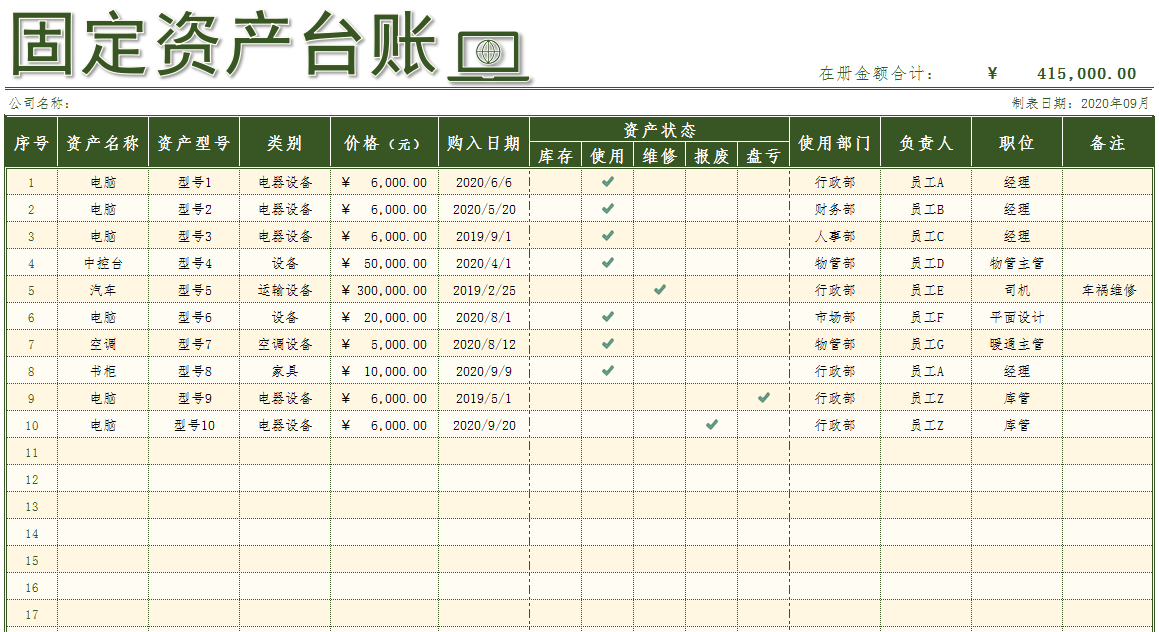Select the 运输设备 category cell
Screen dimensions: 1159x632
285,290
